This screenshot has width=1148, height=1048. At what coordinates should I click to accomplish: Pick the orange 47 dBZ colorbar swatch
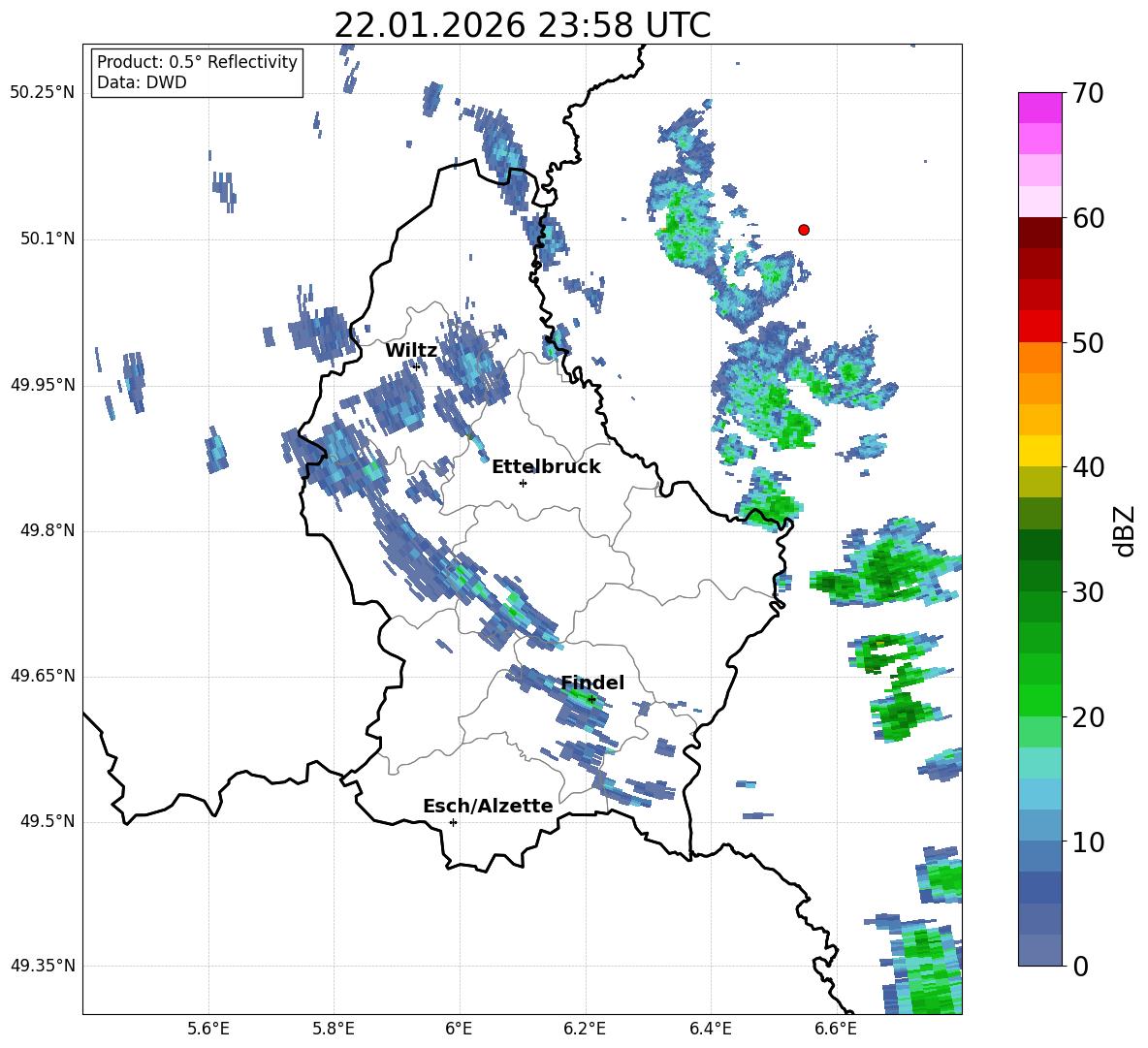[1039, 389]
